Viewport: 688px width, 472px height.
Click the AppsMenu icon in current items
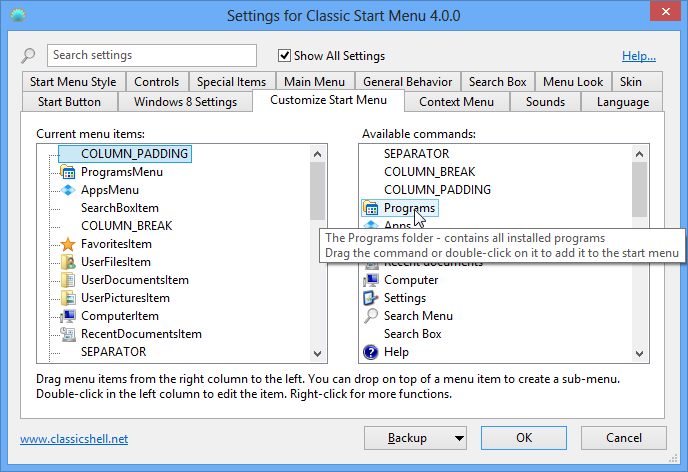click(x=68, y=190)
